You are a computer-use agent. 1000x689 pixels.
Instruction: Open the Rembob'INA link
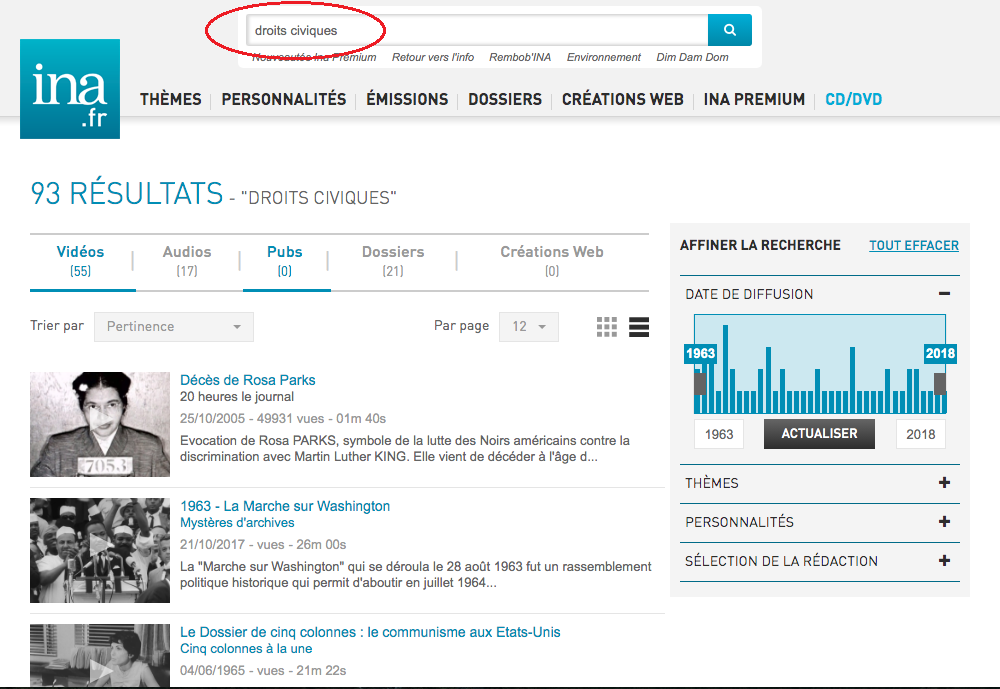[520, 57]
